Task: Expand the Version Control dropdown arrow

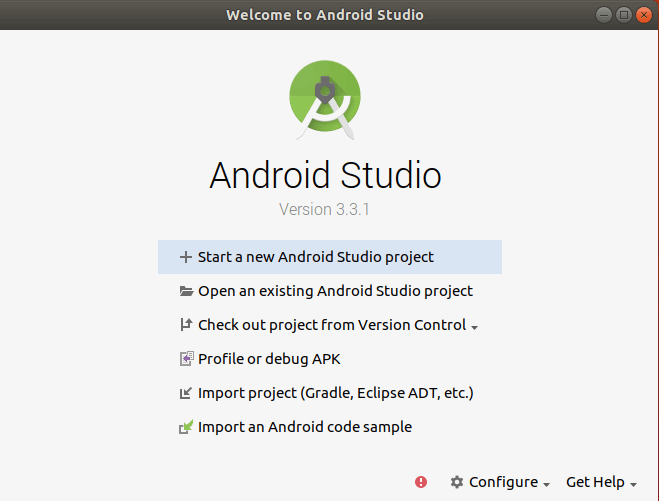Action: point(474,327)
